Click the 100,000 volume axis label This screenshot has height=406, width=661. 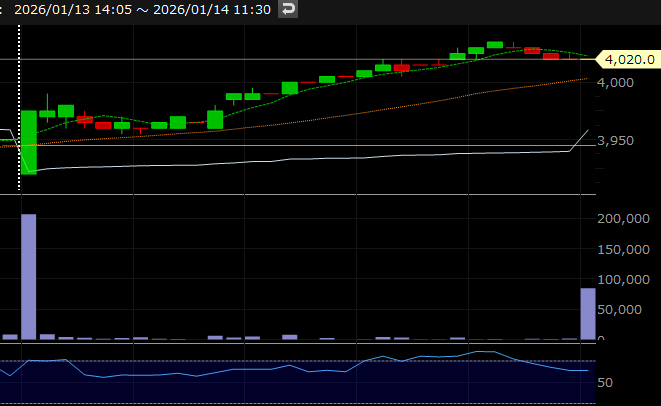(x=624, y=280)
